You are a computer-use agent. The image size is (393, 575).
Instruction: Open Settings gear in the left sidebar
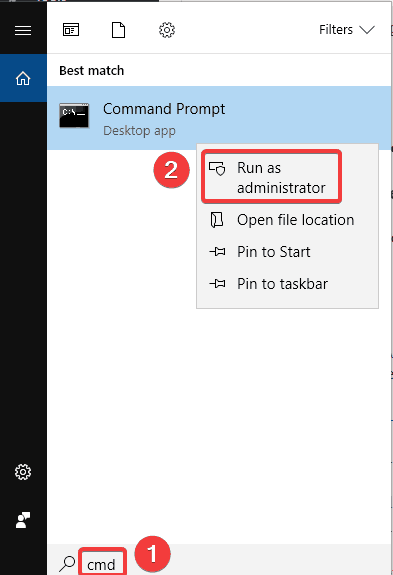23,472
